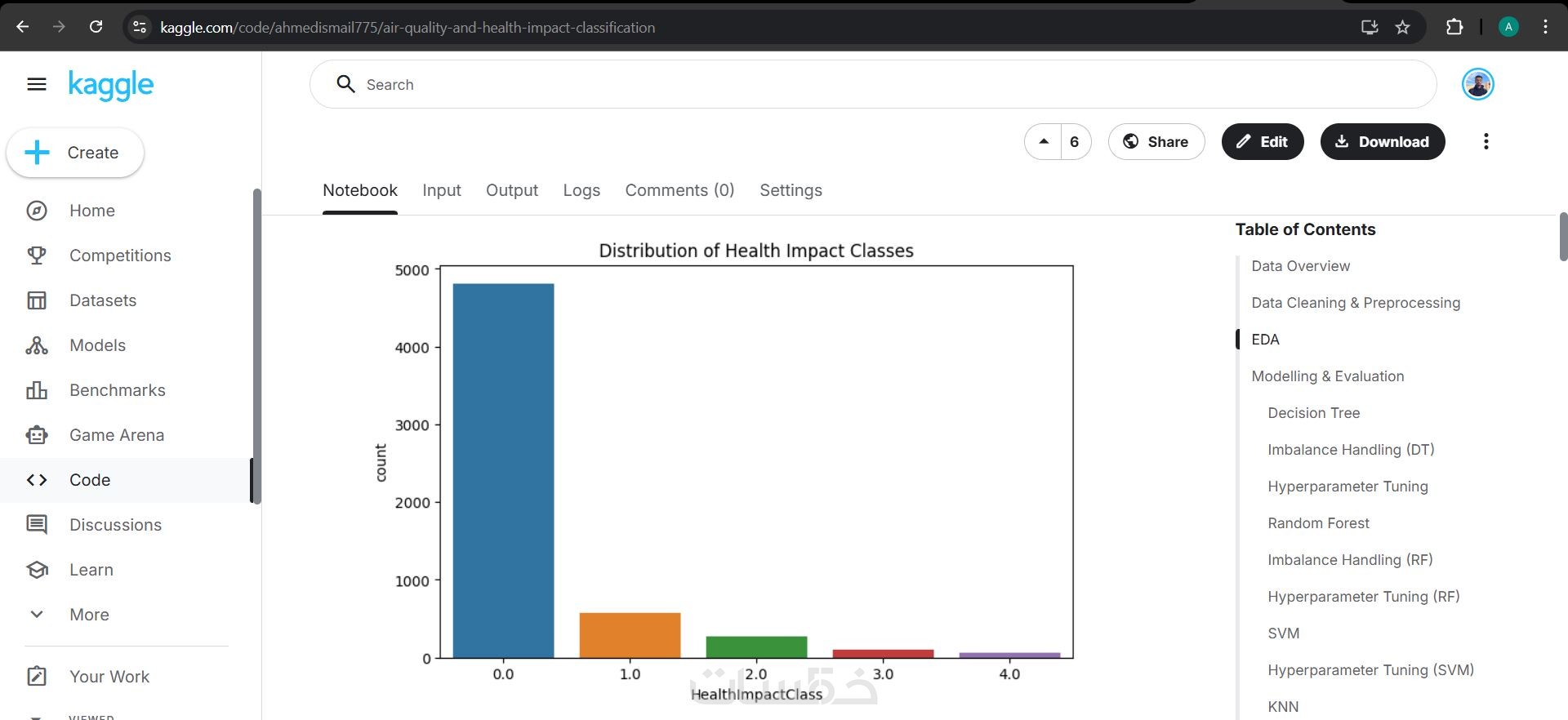Click the Share button
Screen dimensions: 1568x720
tap(1156, 141)
